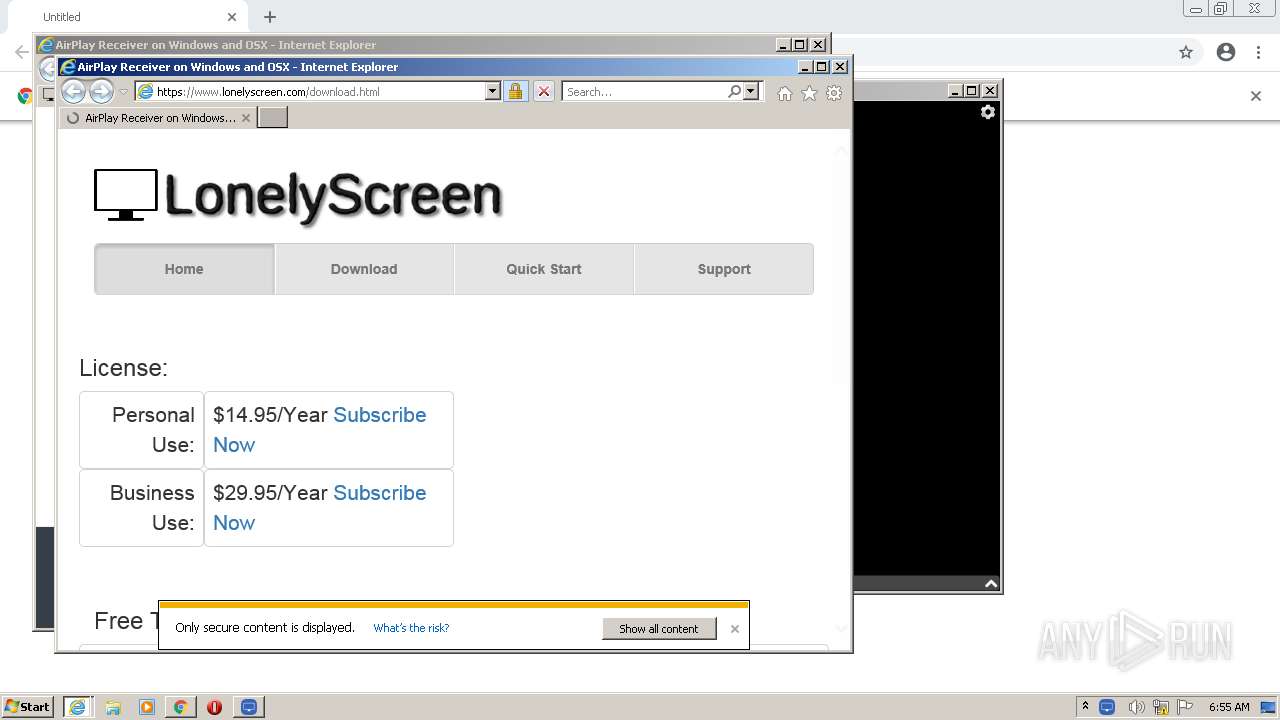Click the LonelyScreen logo
The height and width of the screenshot is (720, 1280).
tap(298, 195)
